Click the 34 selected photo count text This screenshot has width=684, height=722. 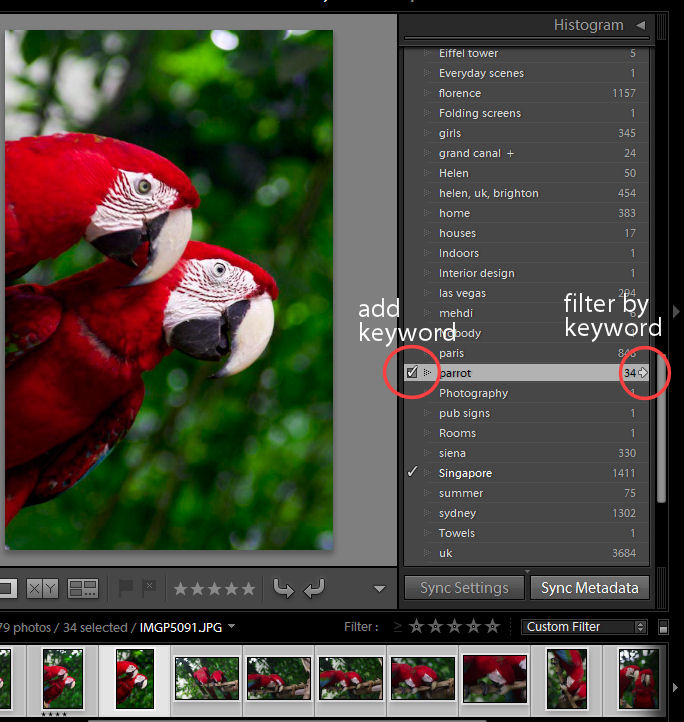click(x=95, y=627)
